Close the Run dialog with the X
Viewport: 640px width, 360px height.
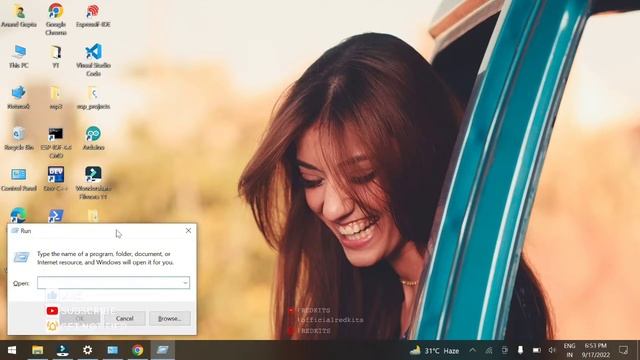tap(188, 231)
